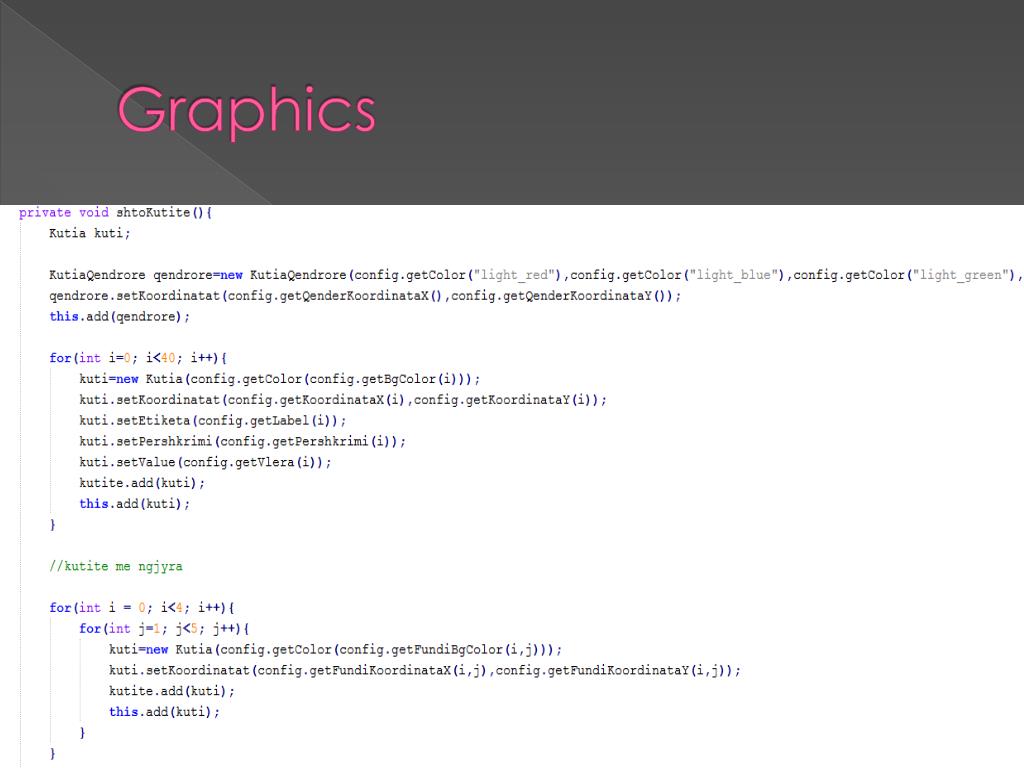Click the 'for(int i = 0; i<4; i++){' line
Screen dimensions: 1024x768
point(142,608)
